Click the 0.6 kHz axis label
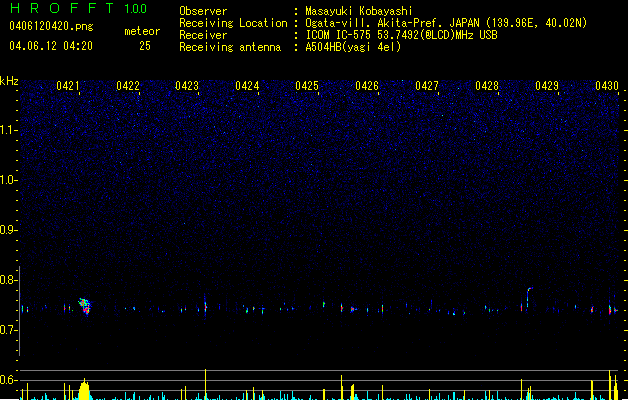Screen dimensions: 629x400 [x=8, y=380]
